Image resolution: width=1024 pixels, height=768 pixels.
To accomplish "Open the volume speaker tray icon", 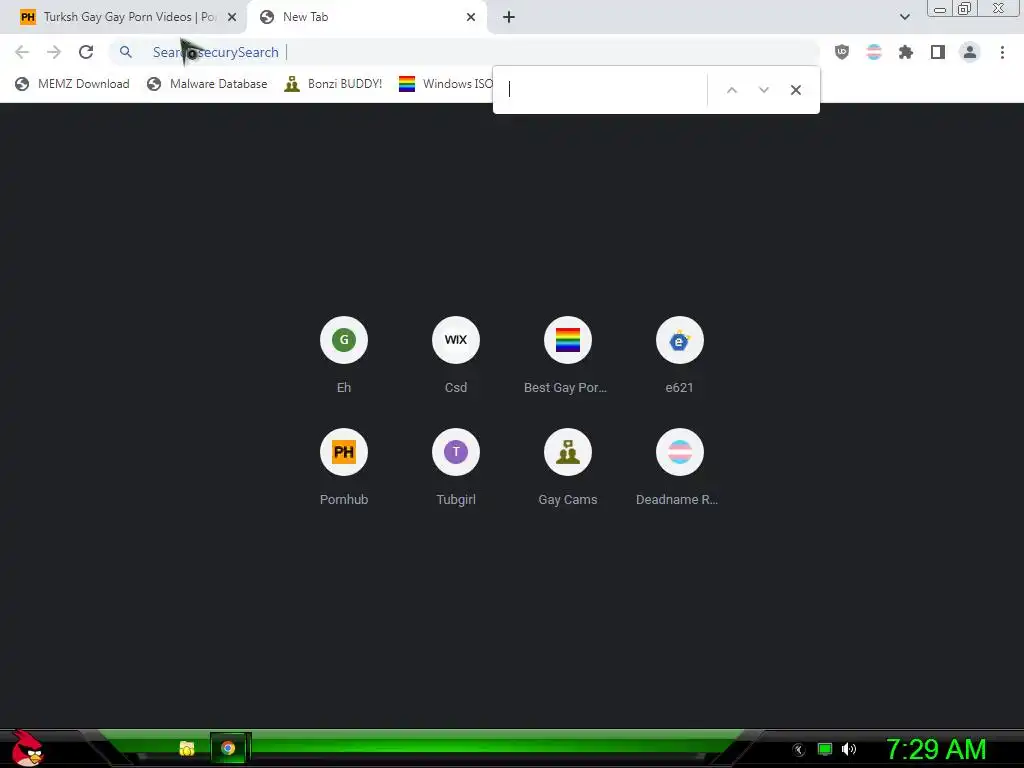I will [849, 749].
